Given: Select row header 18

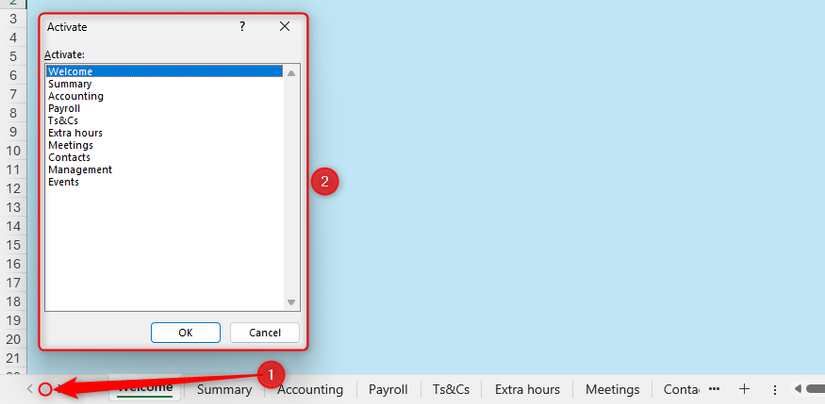Looking at the screenshot, I should [x=13, y=301].
